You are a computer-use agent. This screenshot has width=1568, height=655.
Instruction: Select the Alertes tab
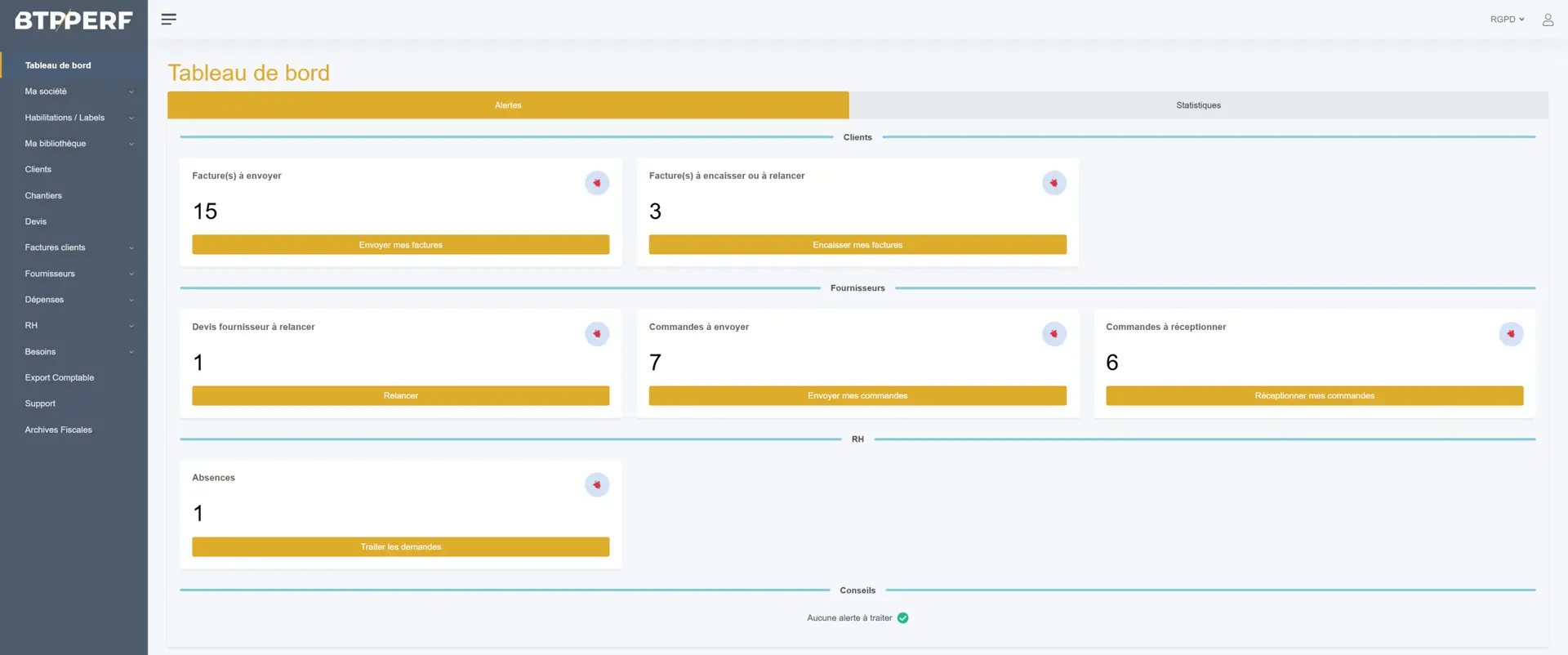[508, 105]
